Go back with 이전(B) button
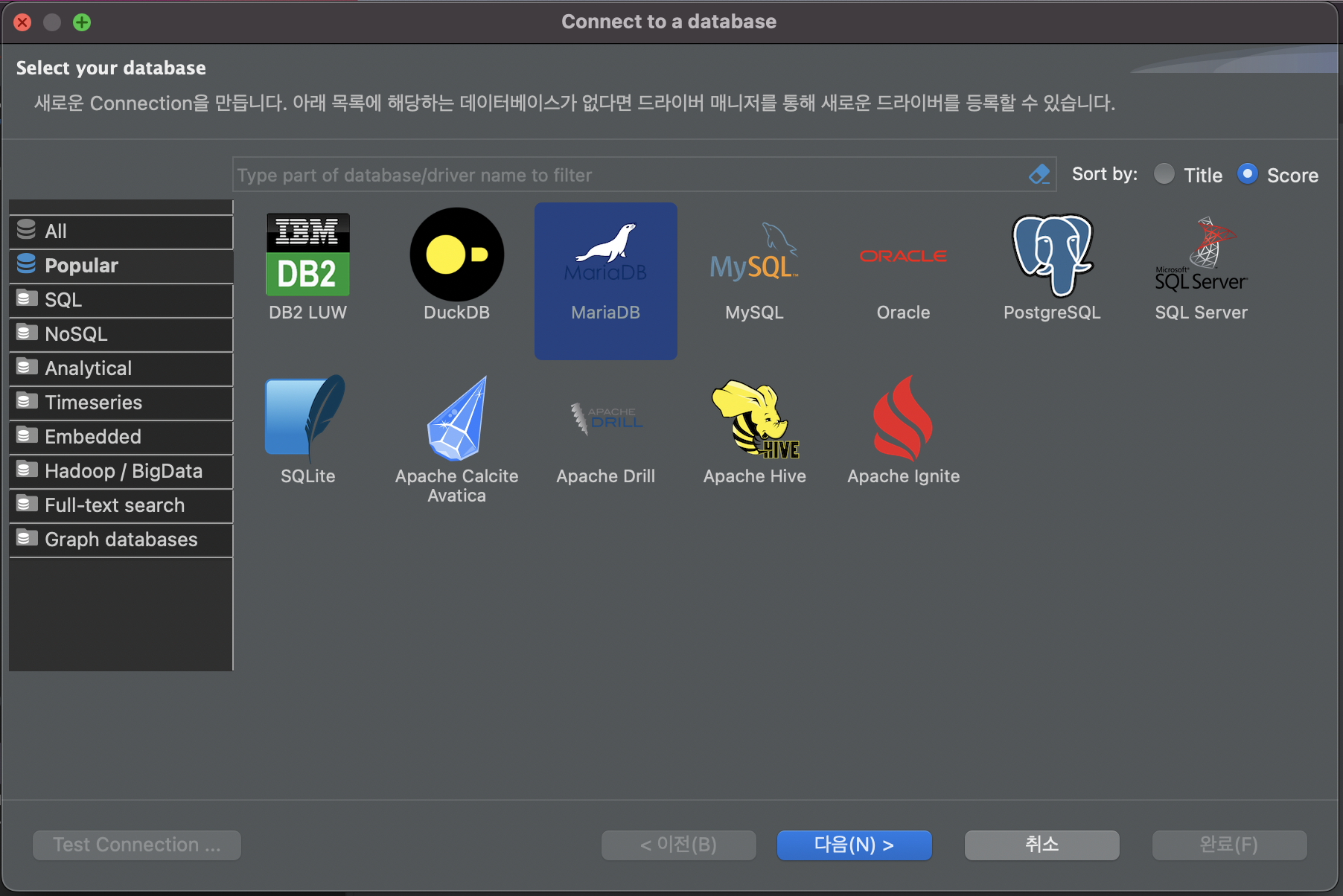The width and height of the screenshot is (1343, 896). (x=679, y=845)
